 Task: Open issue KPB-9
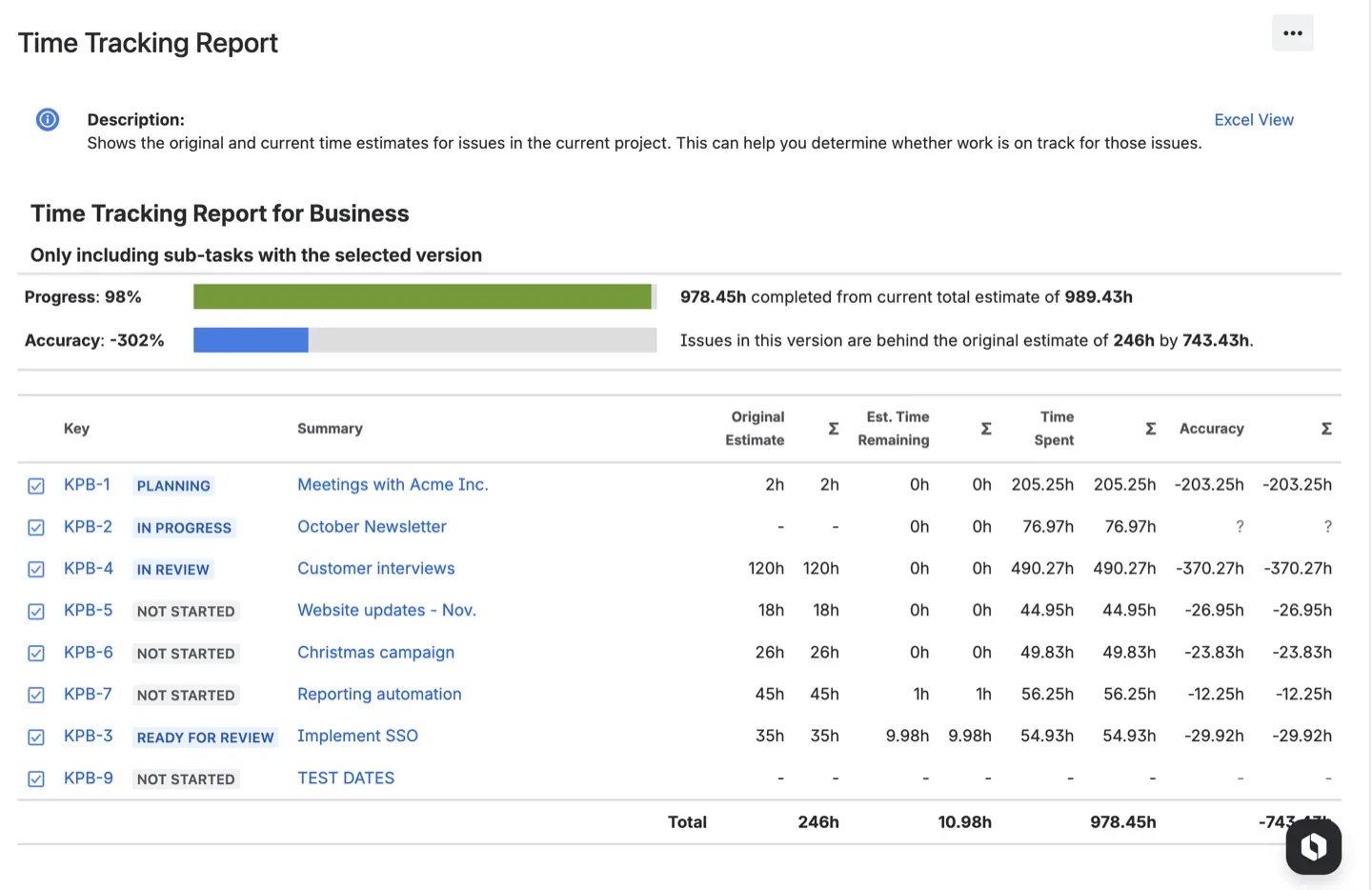tap(87, 778)
